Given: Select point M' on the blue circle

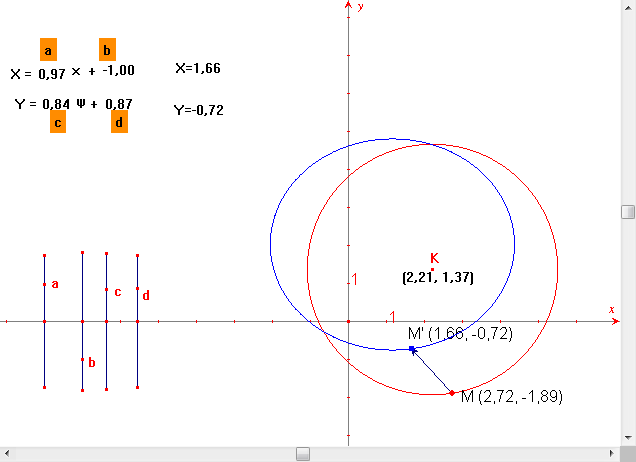Looking at the screenshot, I should [412, 349].
